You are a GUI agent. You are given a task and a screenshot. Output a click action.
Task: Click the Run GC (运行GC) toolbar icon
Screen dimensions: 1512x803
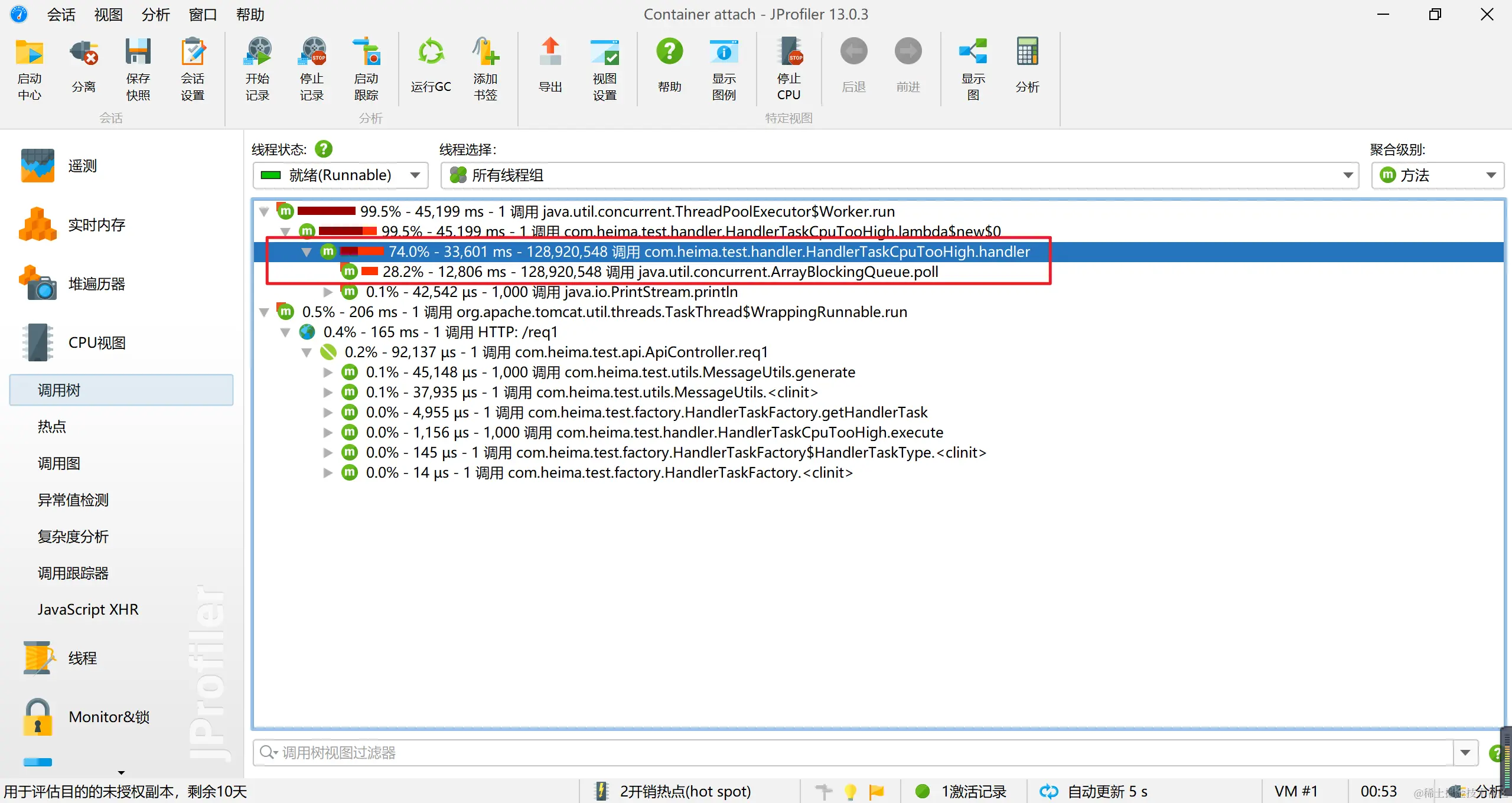pyautogui.click(x=431, y=53)
